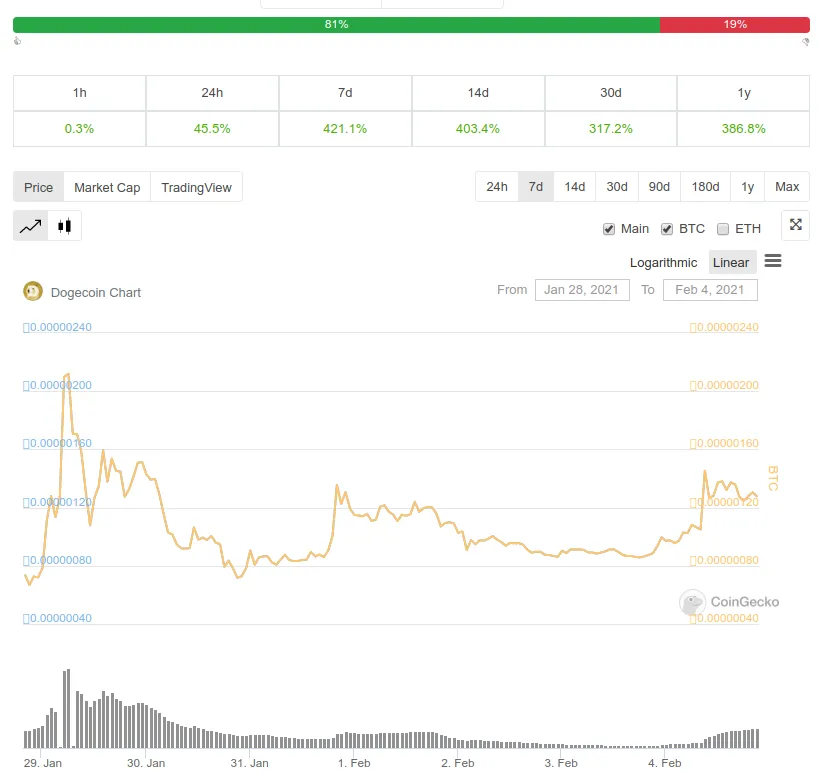Viewport: 819px width, 783px height.
Task: Switch to the Price tab
Action: (39, 187)
